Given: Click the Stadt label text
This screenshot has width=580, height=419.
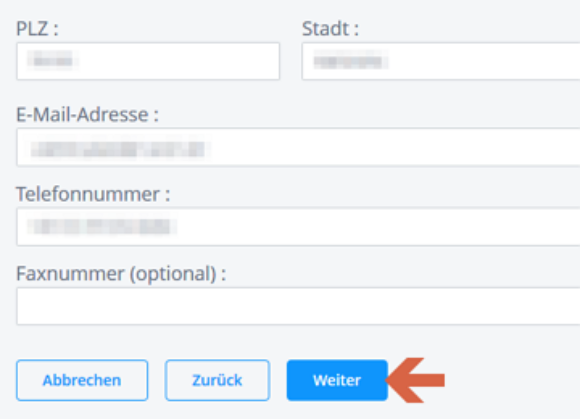Looking at the screenshot, I should (330, 28).
